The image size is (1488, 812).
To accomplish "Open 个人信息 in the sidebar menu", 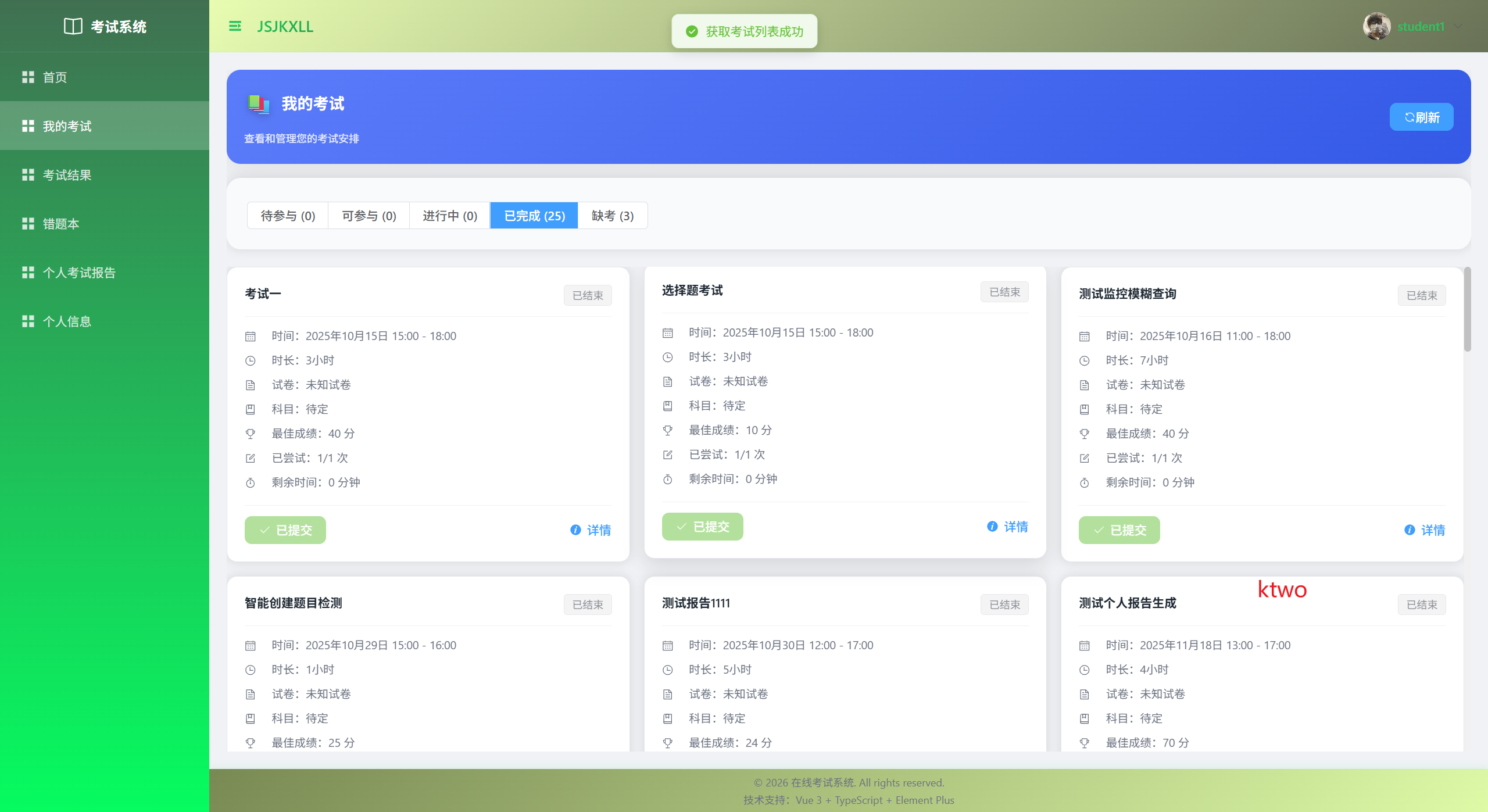I will 67,321.
